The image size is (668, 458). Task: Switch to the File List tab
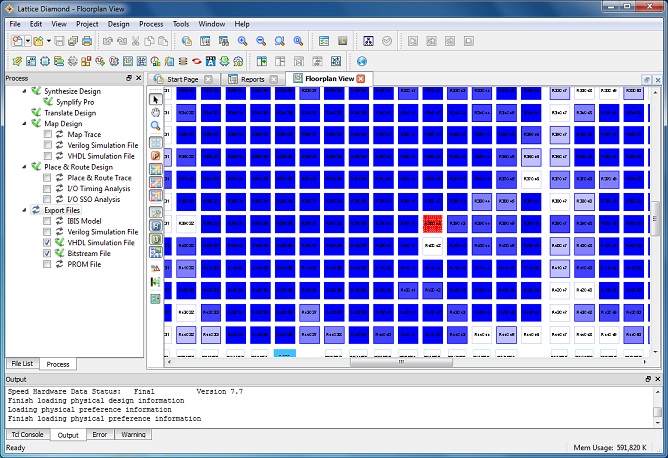[21, 364]
